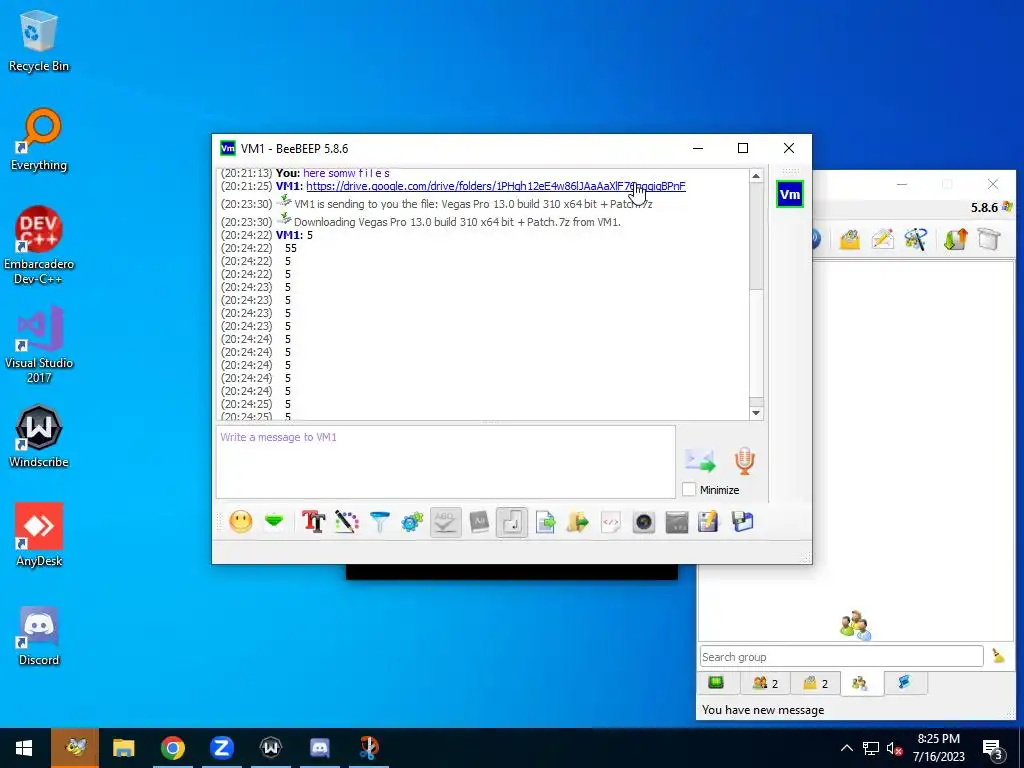The width and height of the screenshot is (1024, 768).
Task: Click the send file document icon
Action: click(545, 522)
